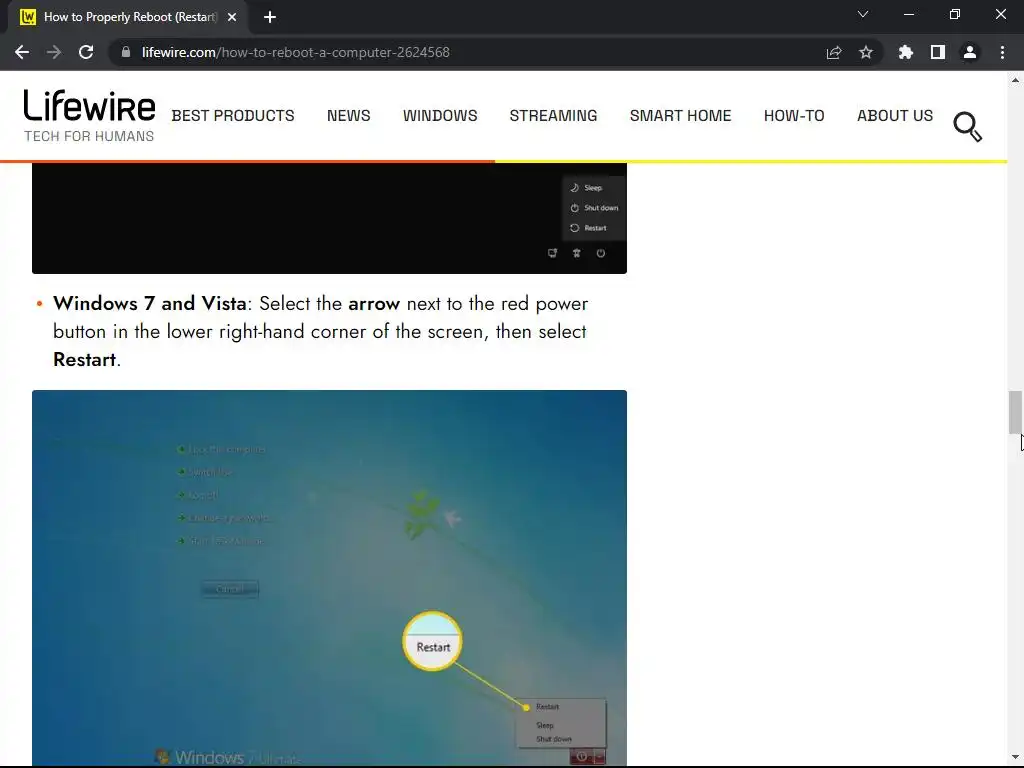Open a new browser tab

(x=270, y=17)
